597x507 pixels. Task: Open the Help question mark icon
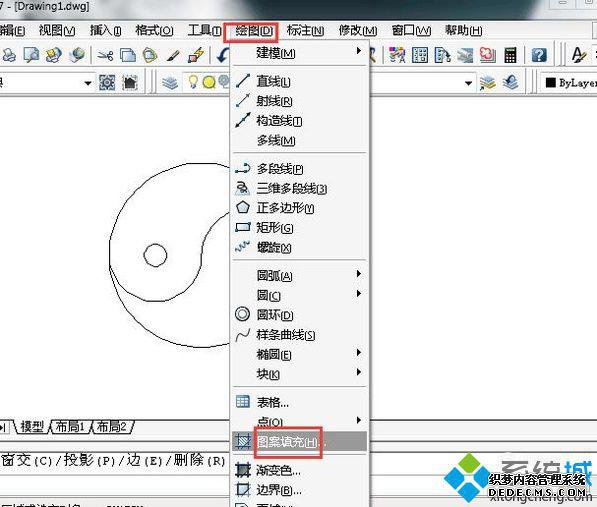click(x=539, y=56)
